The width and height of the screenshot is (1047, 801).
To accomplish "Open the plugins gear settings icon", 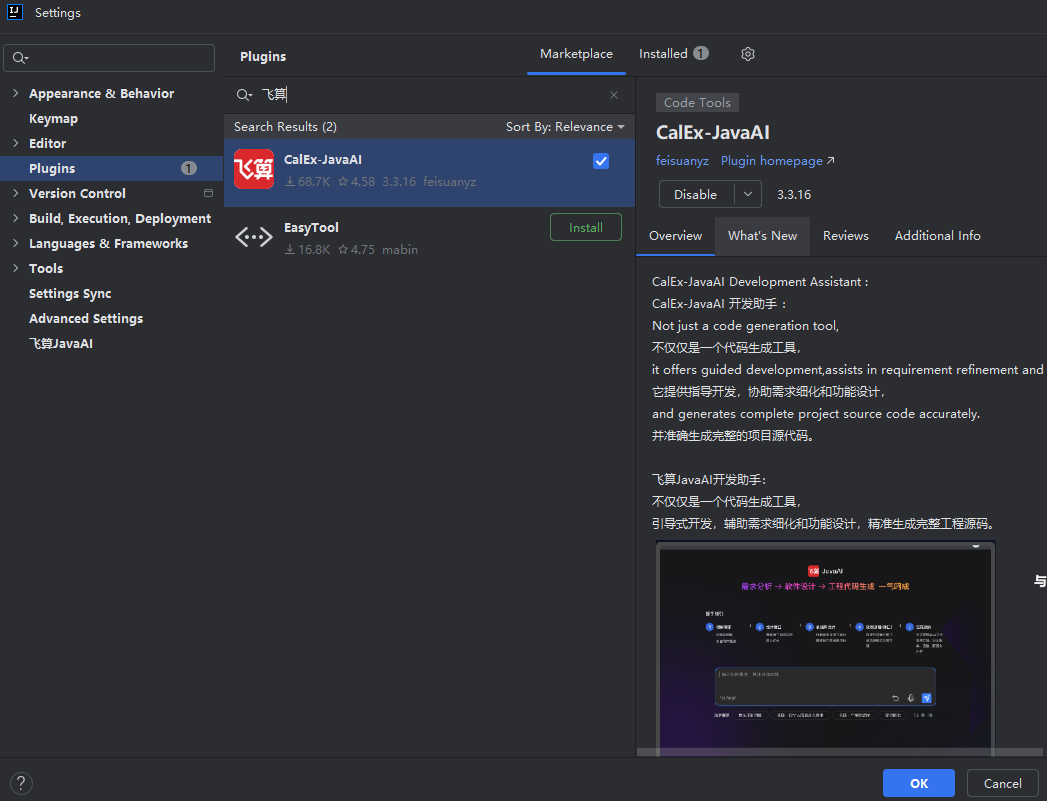I will [x=748, y=54].
